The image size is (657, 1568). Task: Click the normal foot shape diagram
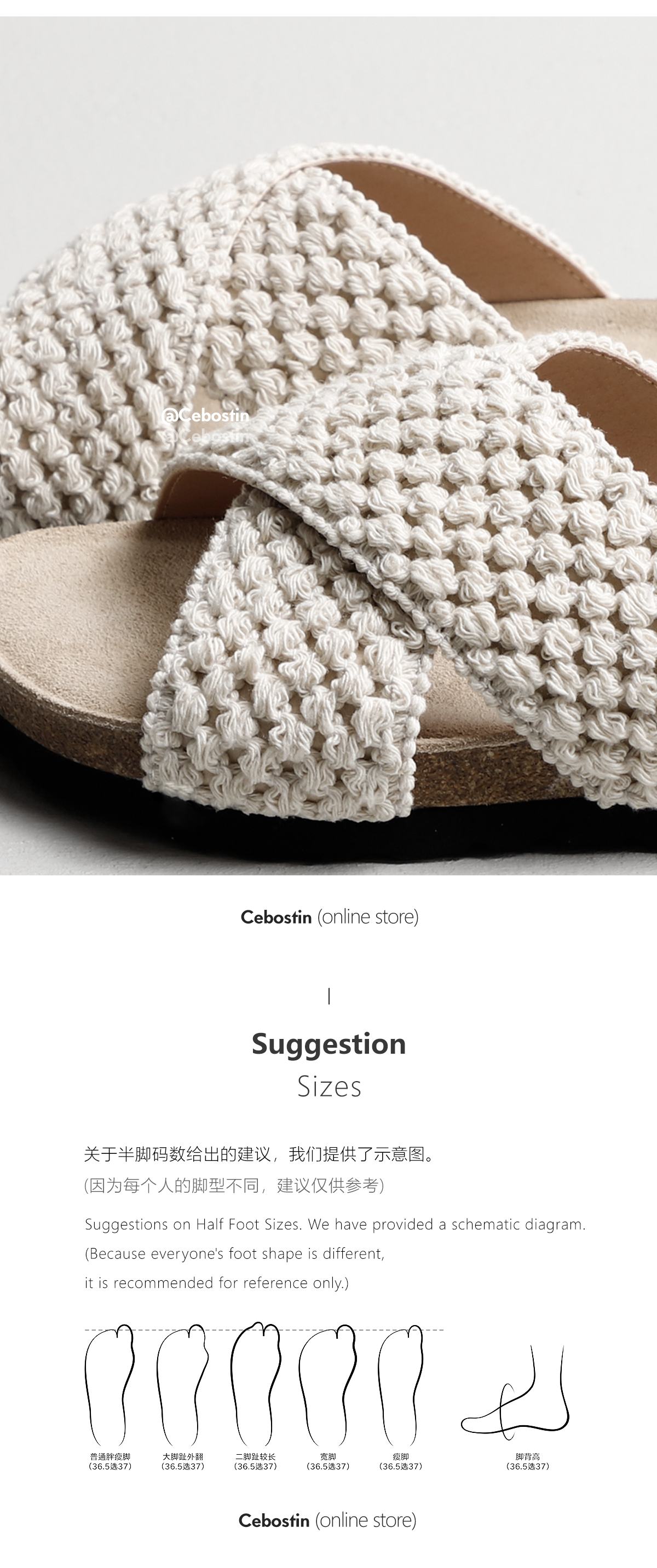pyautogui.click(x=109, y=1386)
